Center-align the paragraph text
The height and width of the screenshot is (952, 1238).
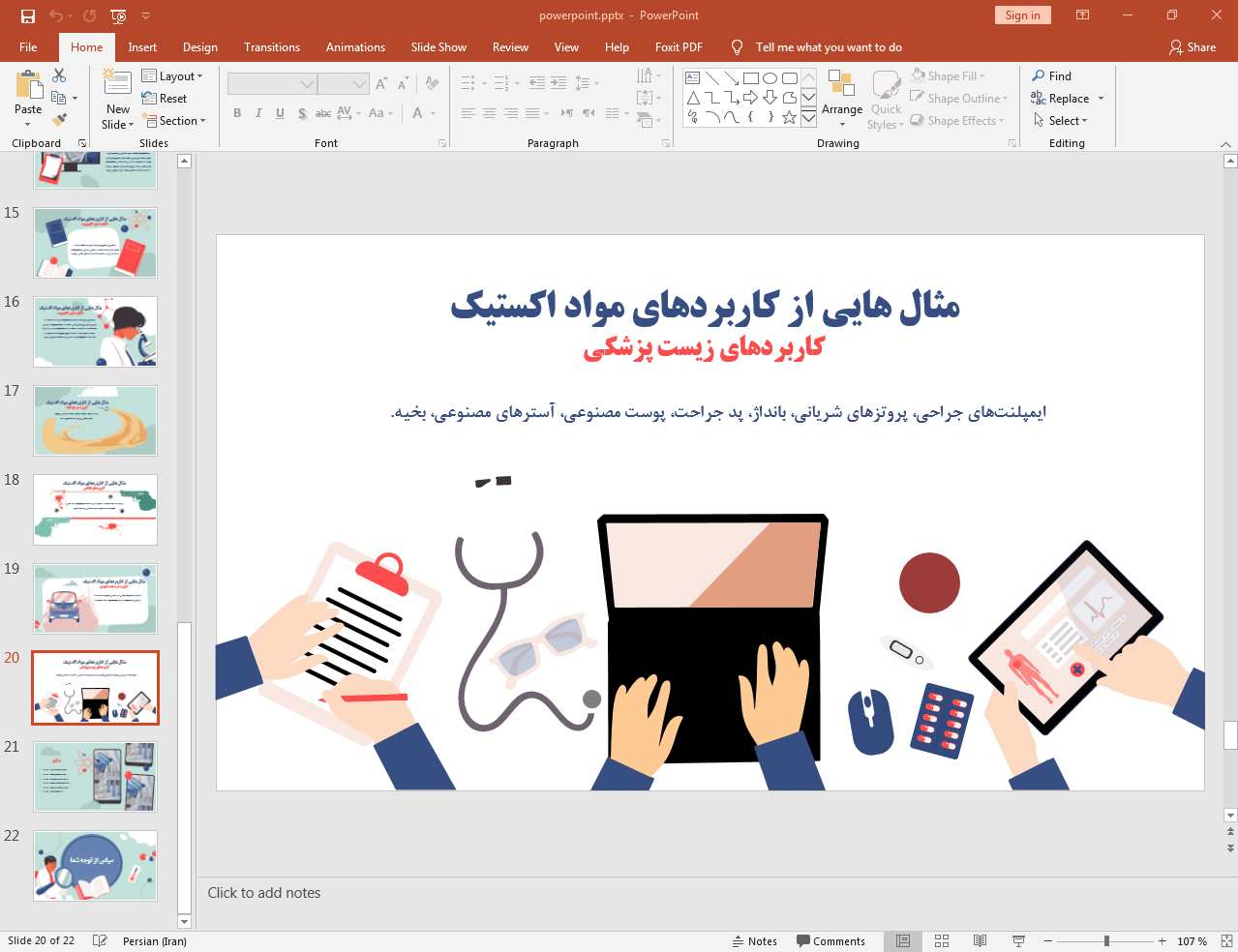coord(490,113)
